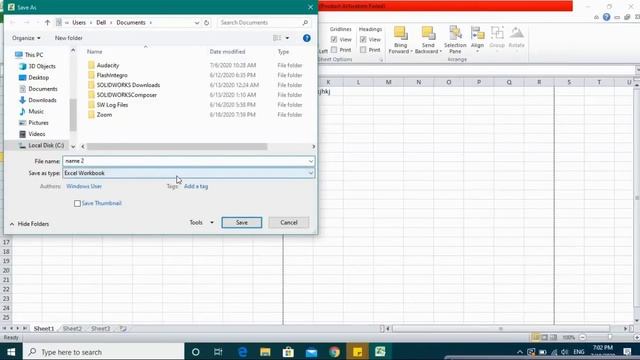
Task: Click Excel's horizontal sheet scrollbar
Action: click(501, 329)
